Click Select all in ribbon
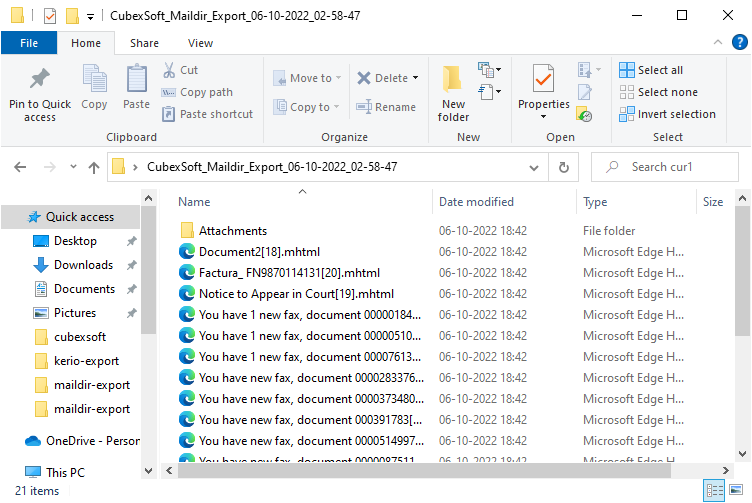The width and height of the screenshot is (752, 503). point(651,70)
